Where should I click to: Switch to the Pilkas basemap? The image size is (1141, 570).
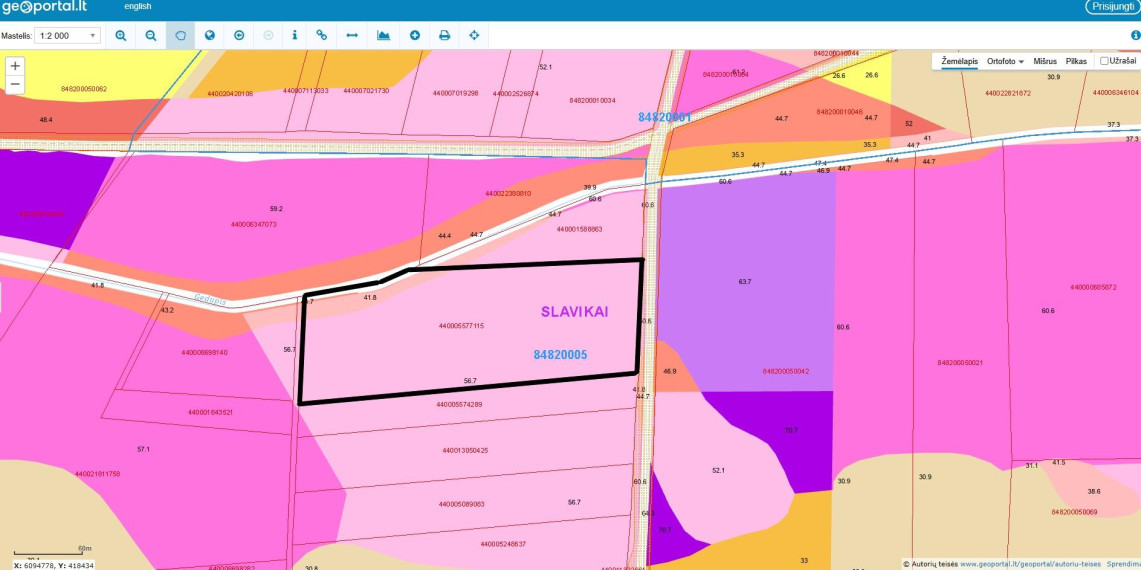pos(1076,61)
